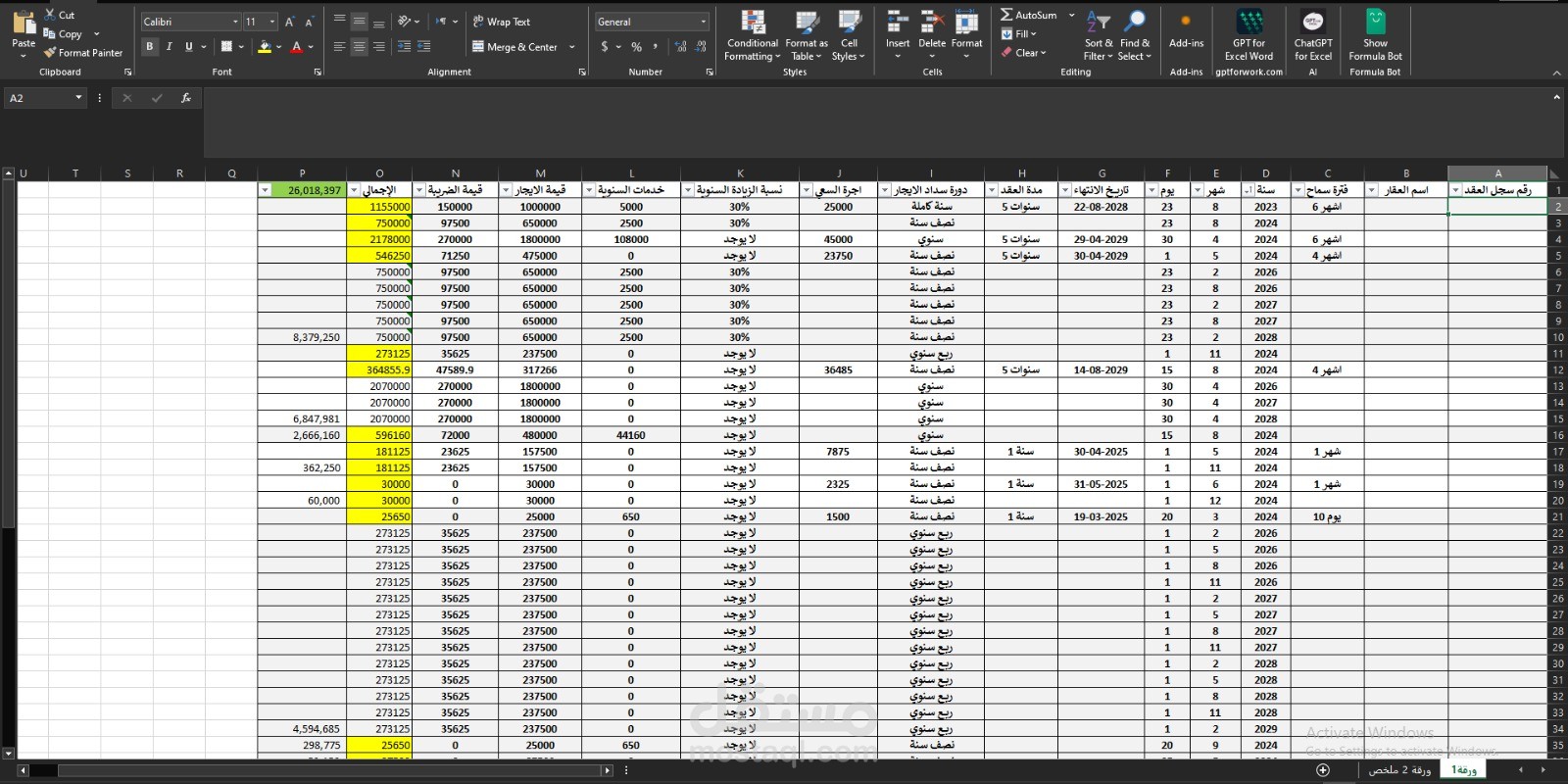Open Cell Styles gallery

pos(849,35)
